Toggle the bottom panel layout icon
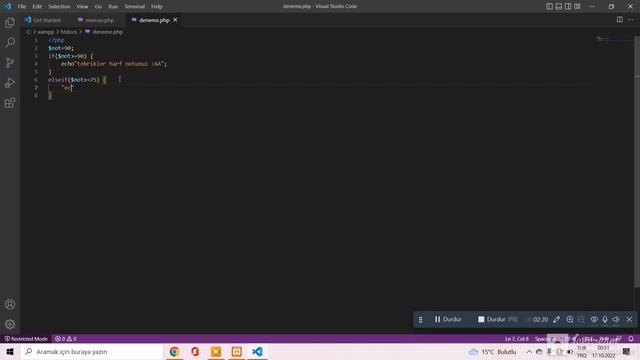 coord(559,7)
